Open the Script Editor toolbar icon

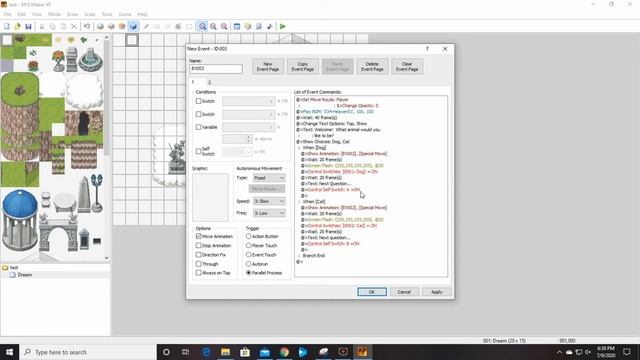click(258, 27)
